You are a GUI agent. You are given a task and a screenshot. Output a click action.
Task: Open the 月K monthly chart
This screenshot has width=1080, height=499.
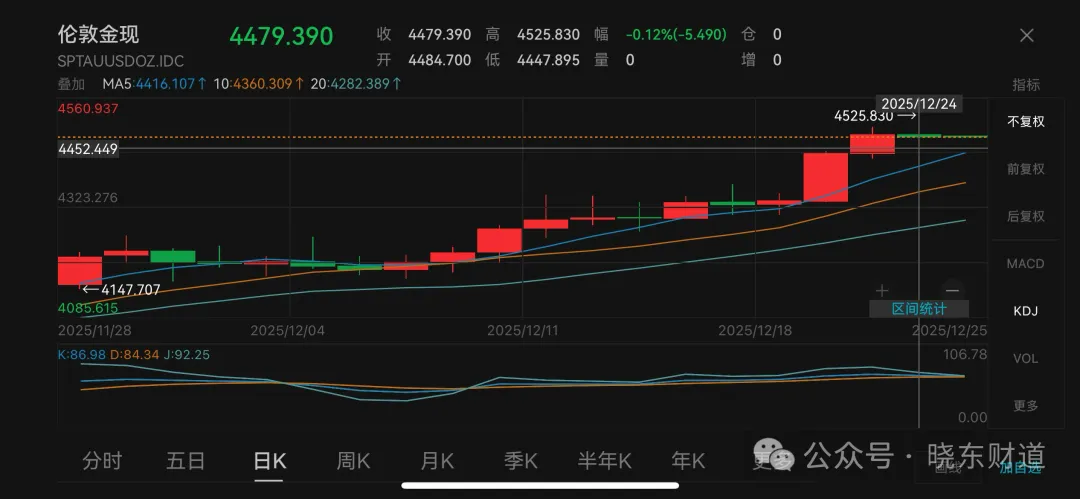437,460
